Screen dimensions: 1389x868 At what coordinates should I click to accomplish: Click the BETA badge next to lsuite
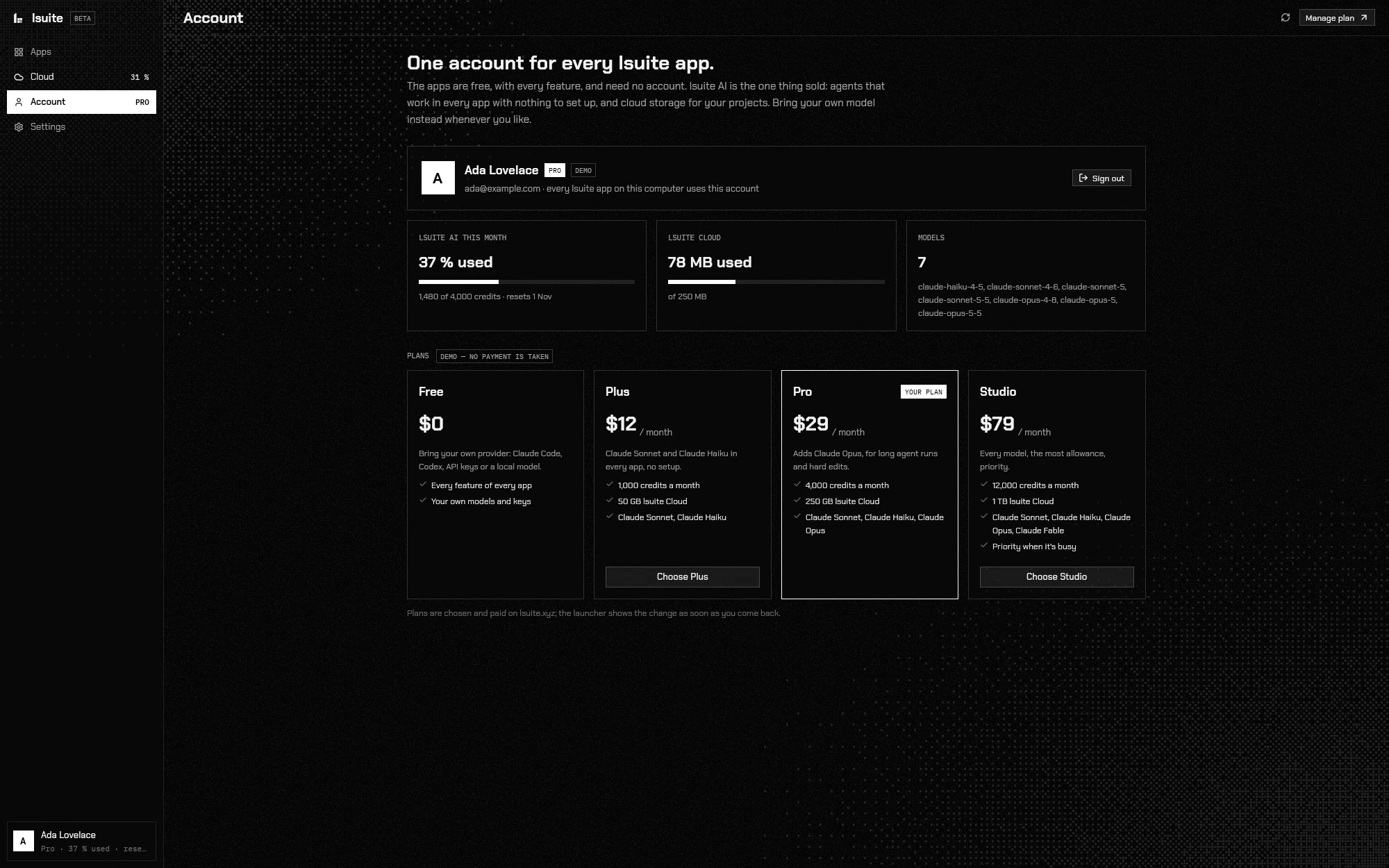pyautogui.click(x=83, y=19)
